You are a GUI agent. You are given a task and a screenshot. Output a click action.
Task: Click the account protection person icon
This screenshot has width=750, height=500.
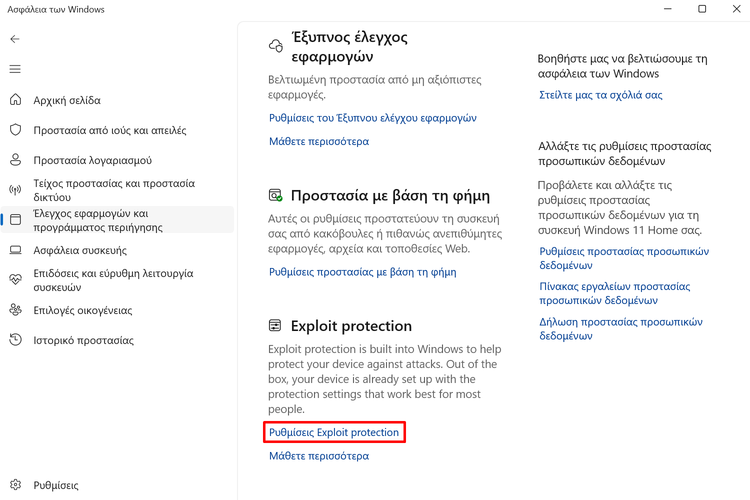coord(15,160)
